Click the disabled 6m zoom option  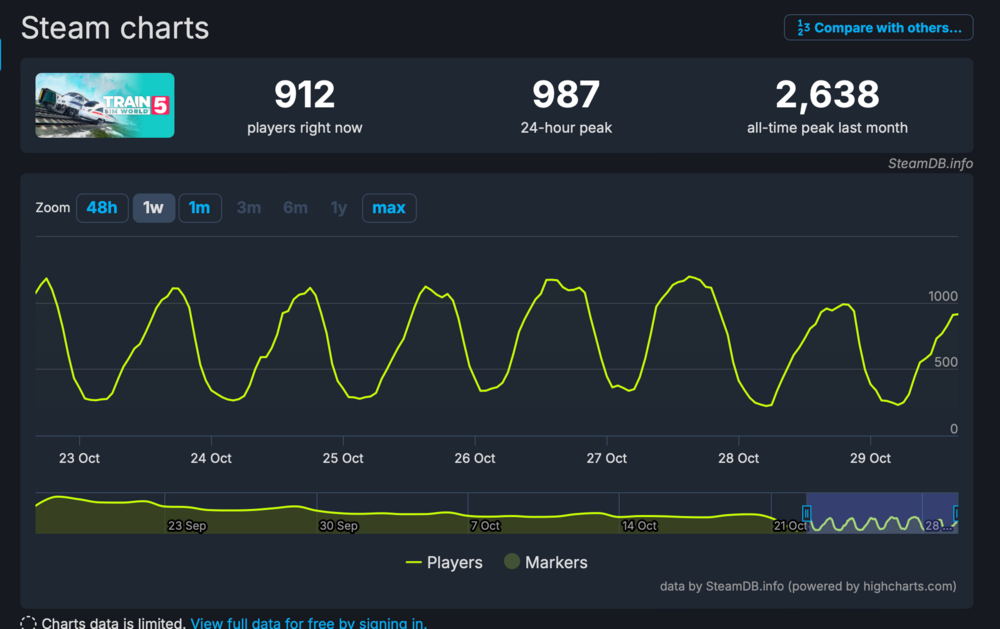click(295, 208)
